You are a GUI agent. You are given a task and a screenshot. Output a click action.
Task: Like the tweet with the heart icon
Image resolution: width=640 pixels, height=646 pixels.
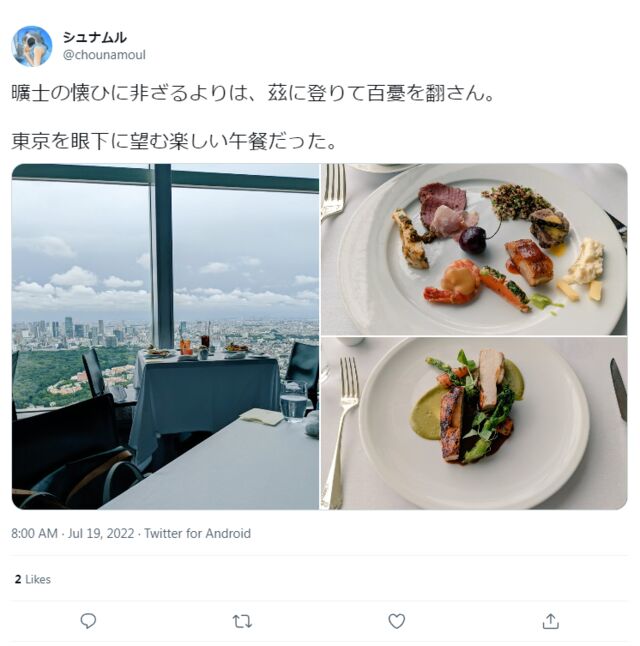click(x=396, y=621)
